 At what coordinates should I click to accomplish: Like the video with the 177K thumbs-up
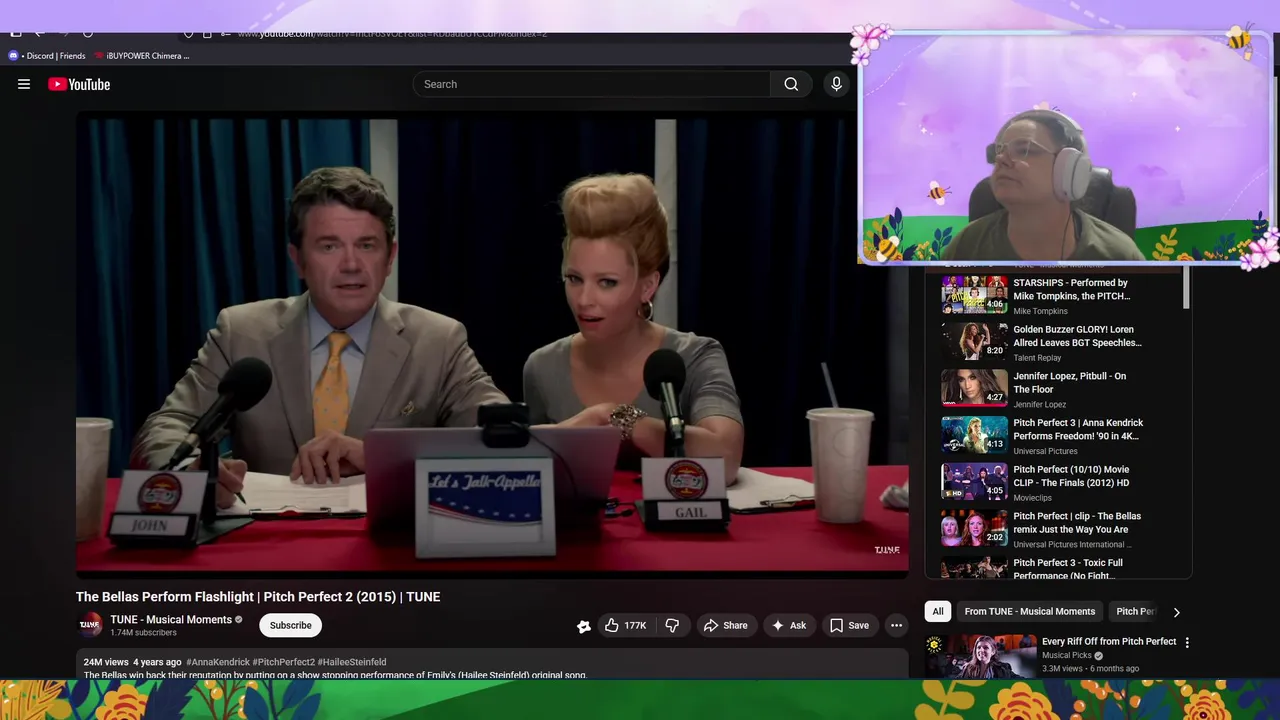point(626,625)
